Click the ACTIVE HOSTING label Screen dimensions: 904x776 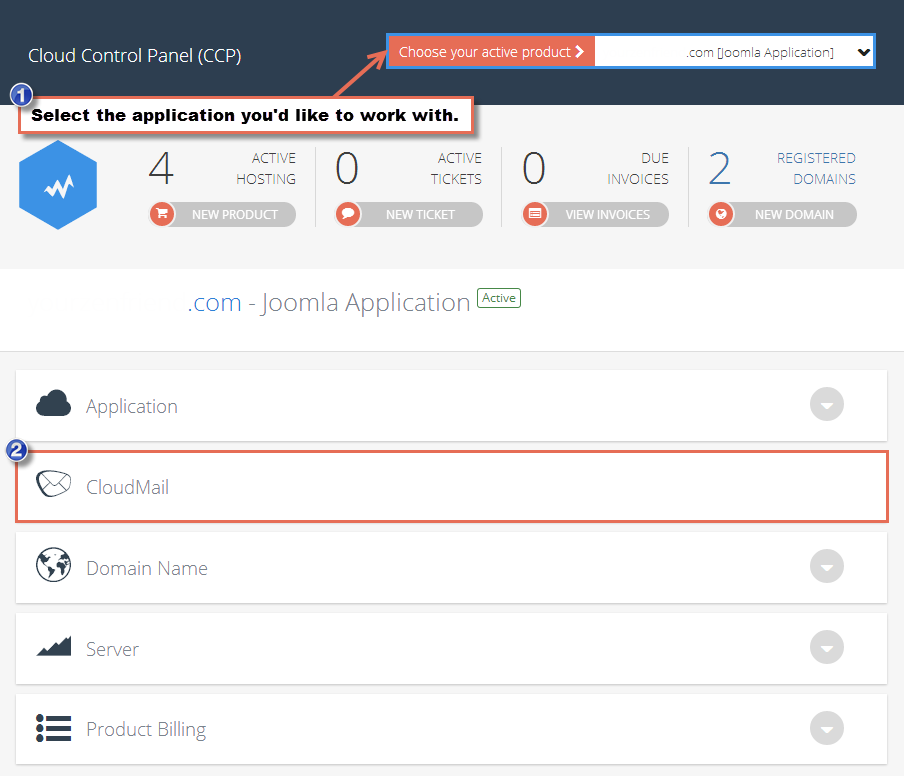(x=266, y=168)
